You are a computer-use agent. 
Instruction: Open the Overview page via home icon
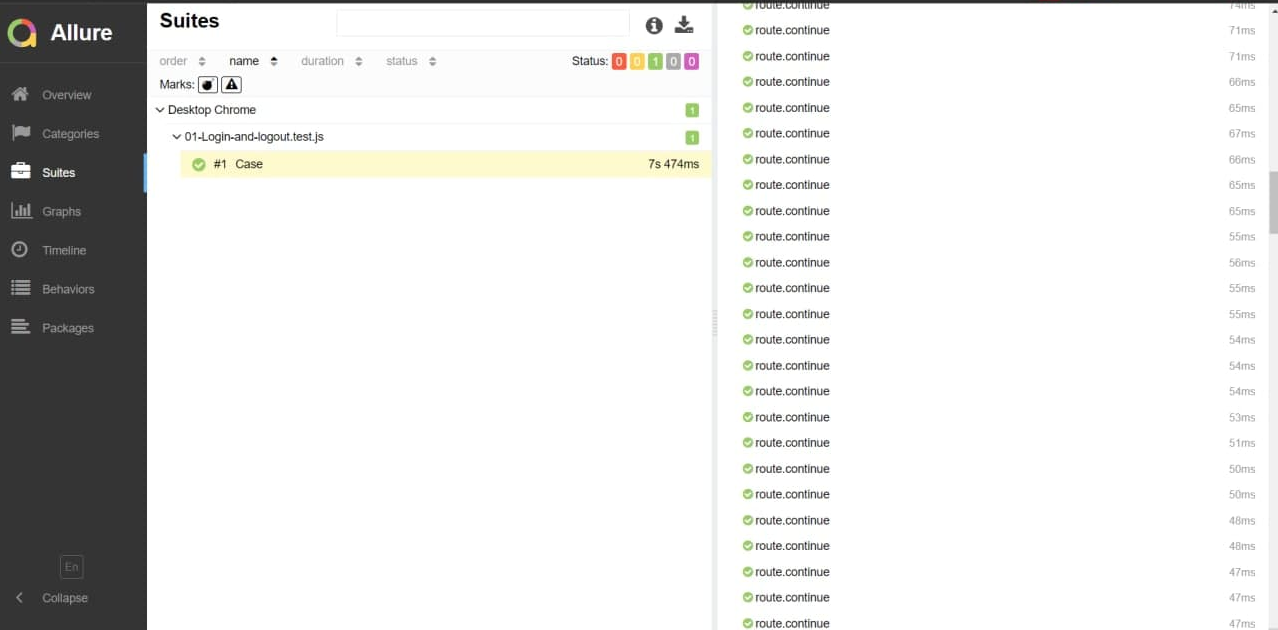pyautogui.click(x=20, y=94)
